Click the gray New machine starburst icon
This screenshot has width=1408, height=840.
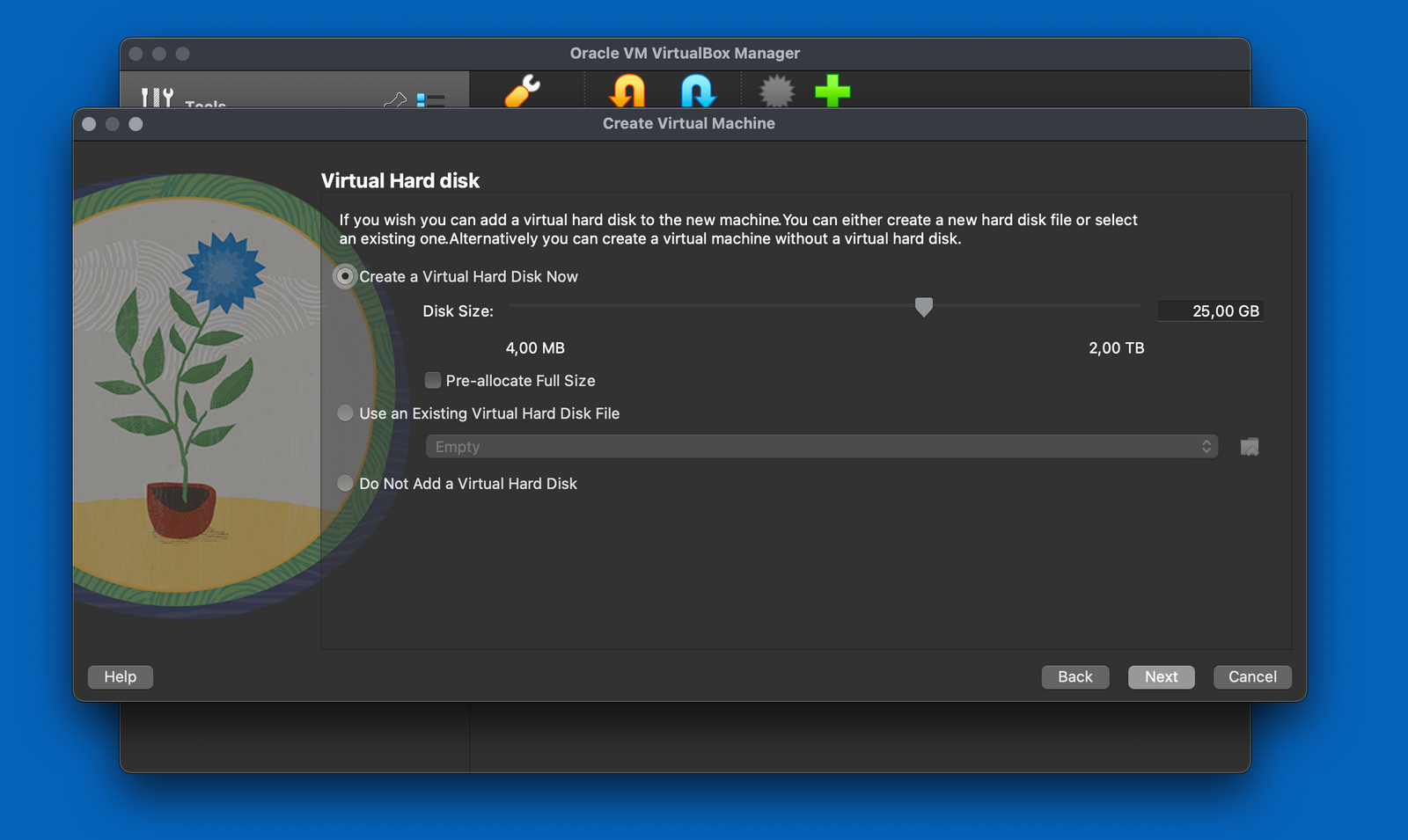click(776, 91)
